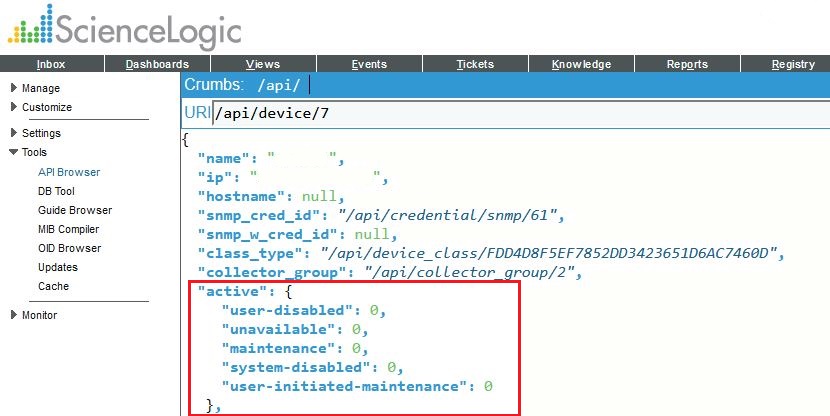Click the /api/ breadcrumb link
This screenshot has height=416, width=830.
click(279, 85)
